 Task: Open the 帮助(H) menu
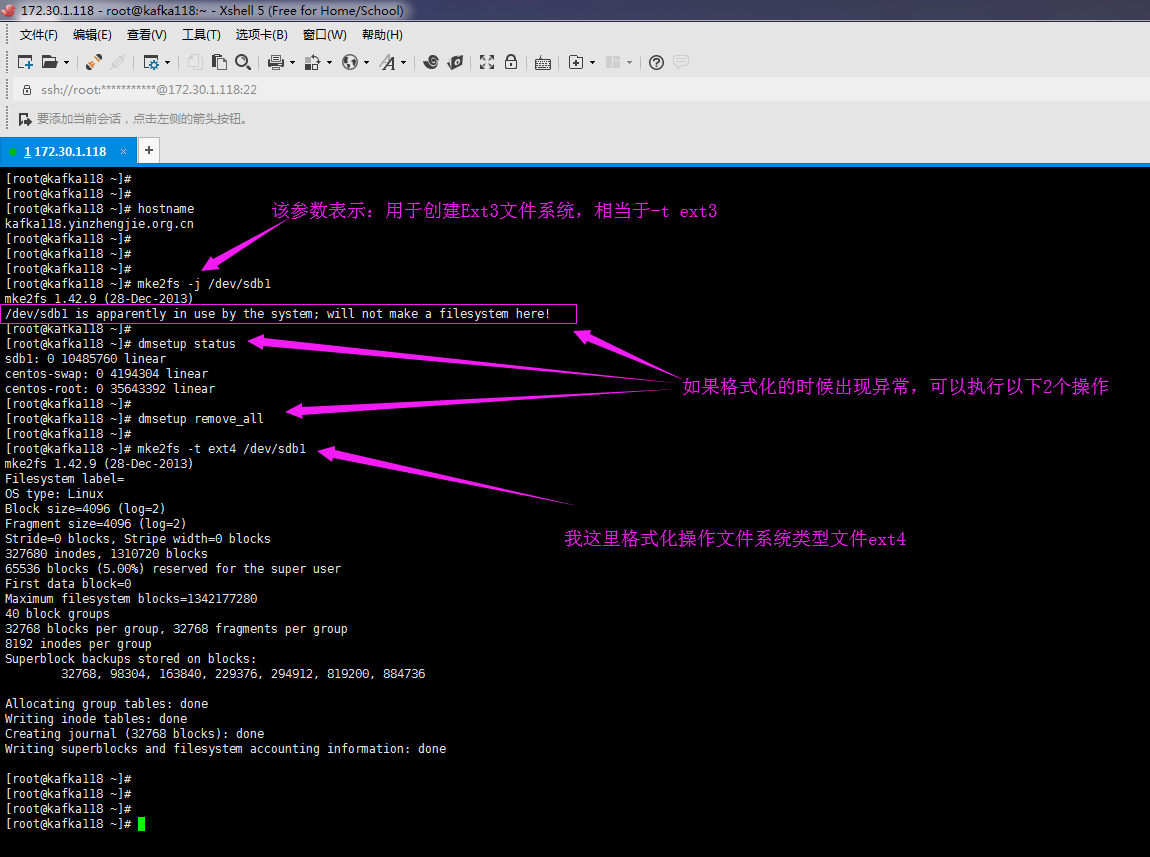382,34
